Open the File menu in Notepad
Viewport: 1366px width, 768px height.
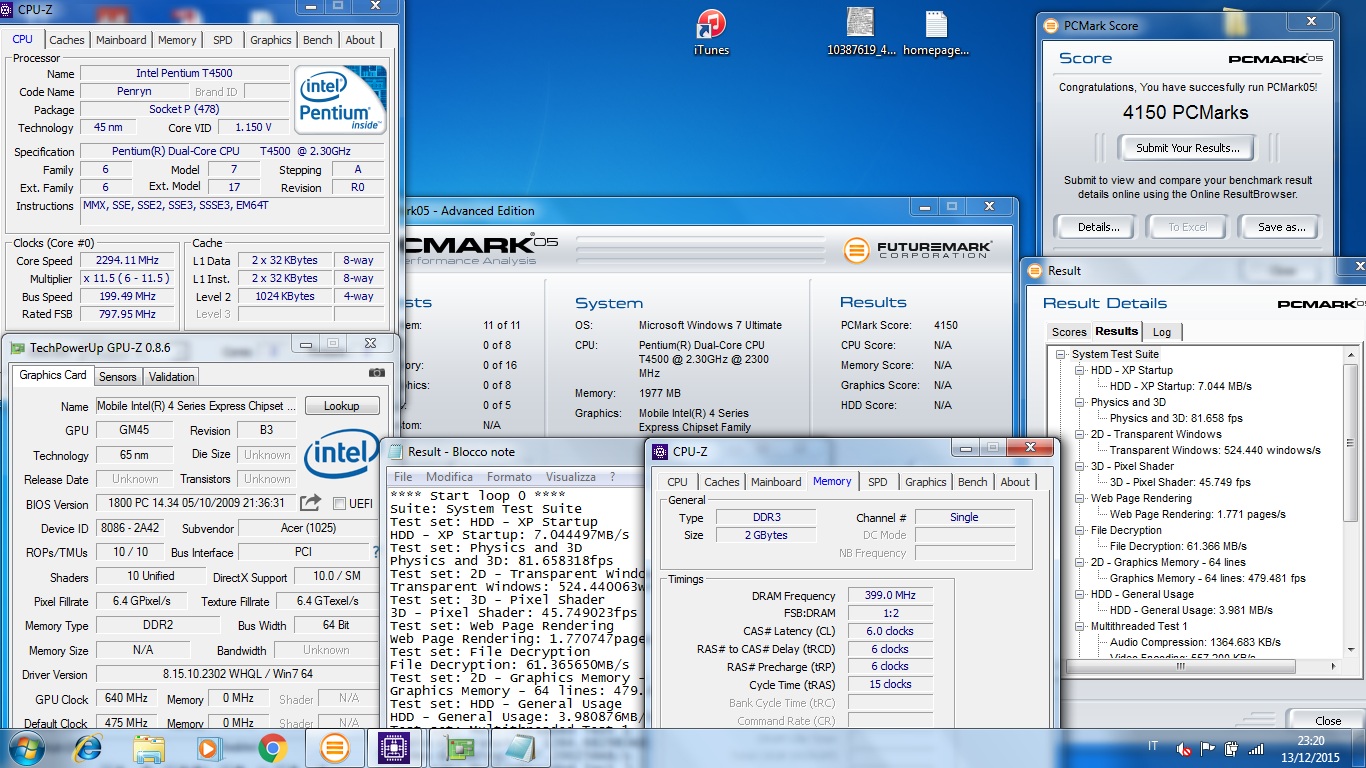point(403,477)
